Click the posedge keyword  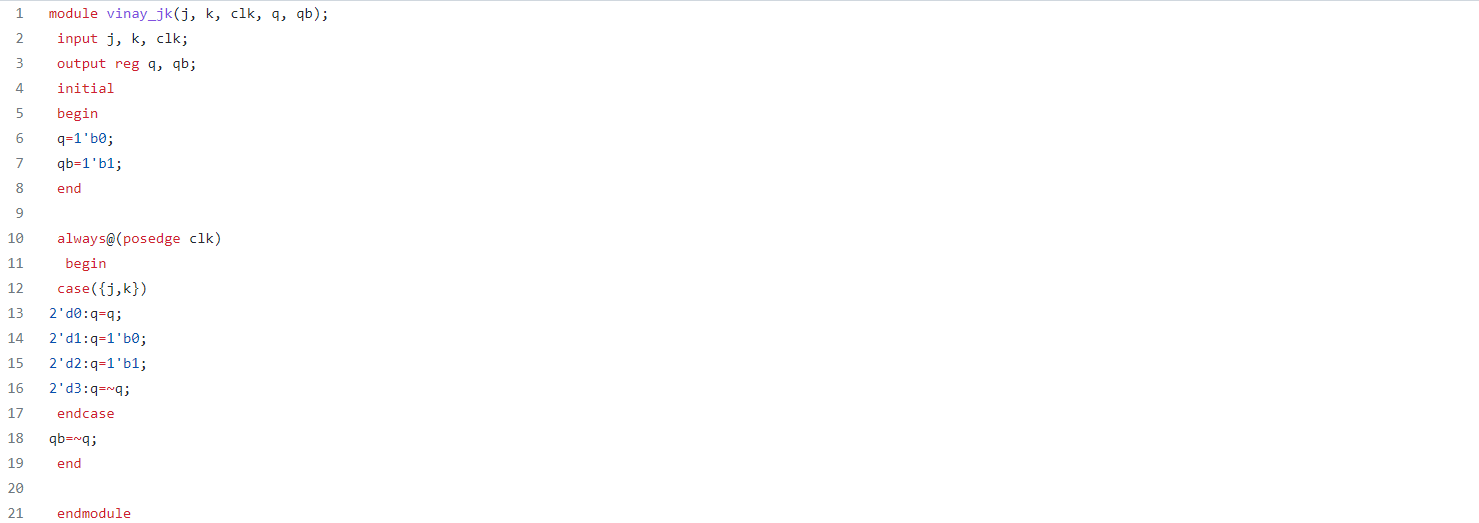tap(152, 238)
